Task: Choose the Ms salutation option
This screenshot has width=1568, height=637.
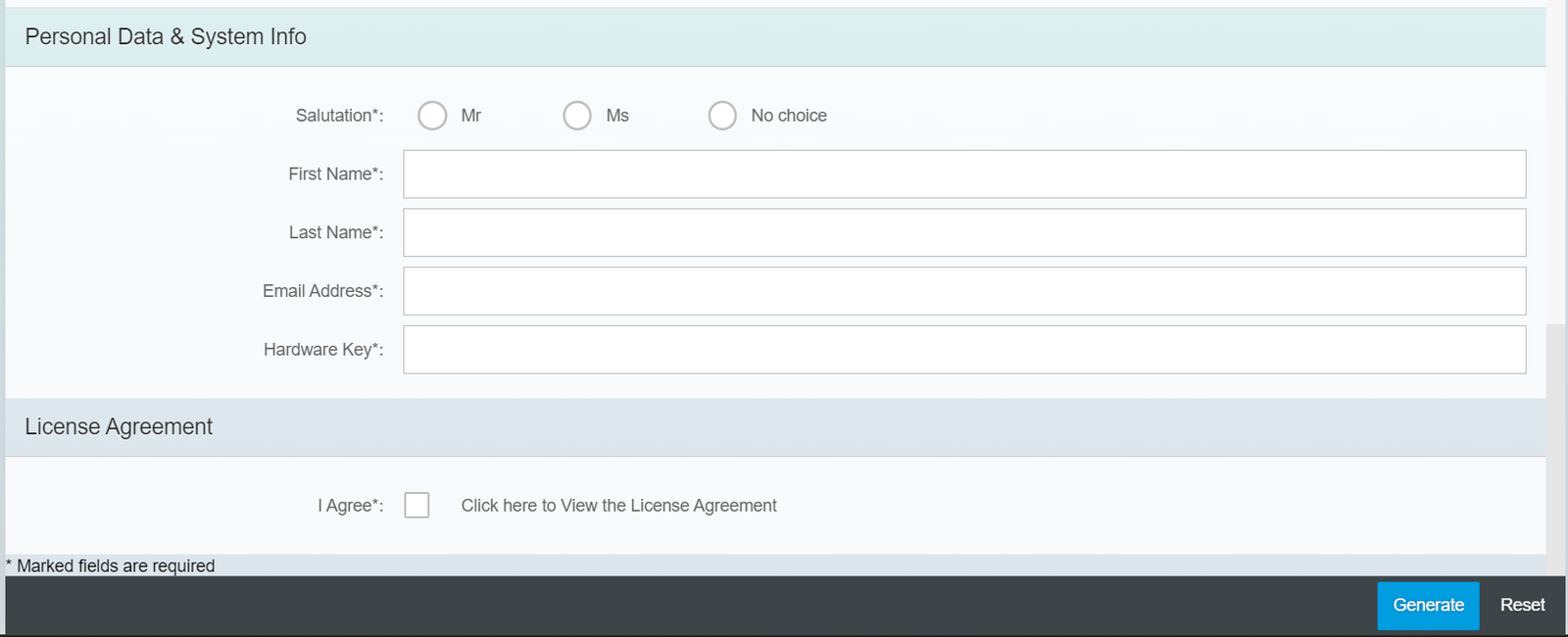Action: [577, 116]
